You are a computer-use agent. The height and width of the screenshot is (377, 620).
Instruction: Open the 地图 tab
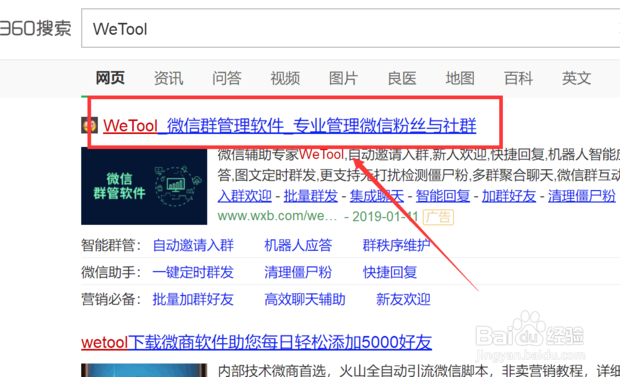(460, 78)
